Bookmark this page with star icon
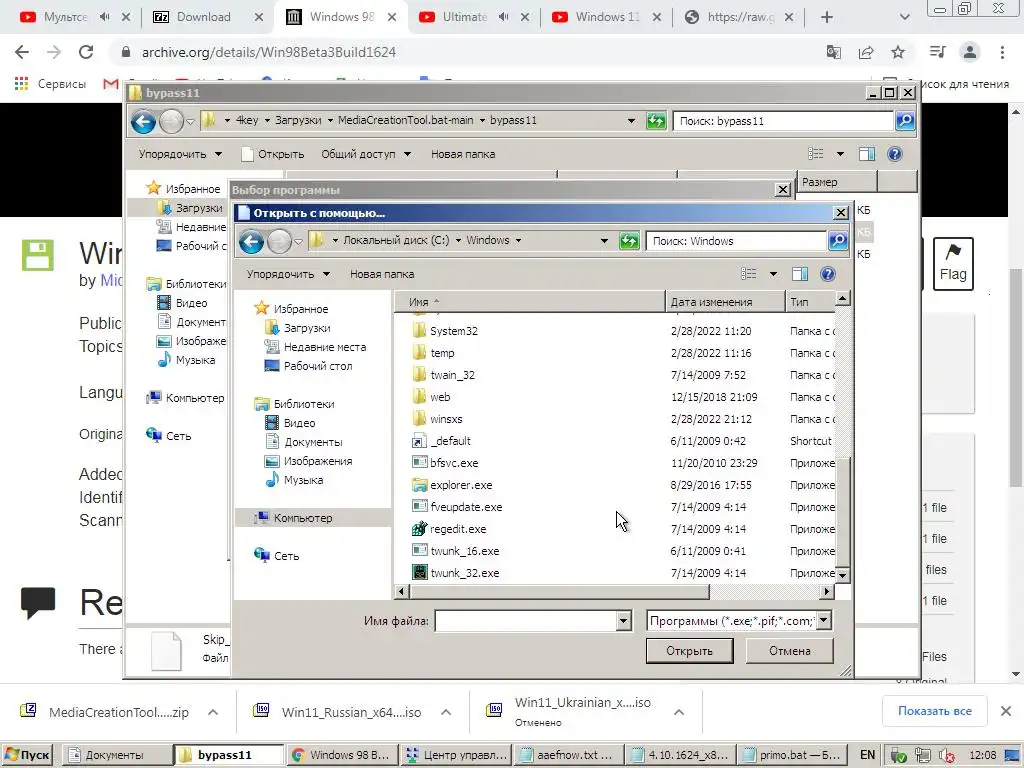The width and height of the screenshot is (1024, 768). pyautogui.click(x=899, y=52)
